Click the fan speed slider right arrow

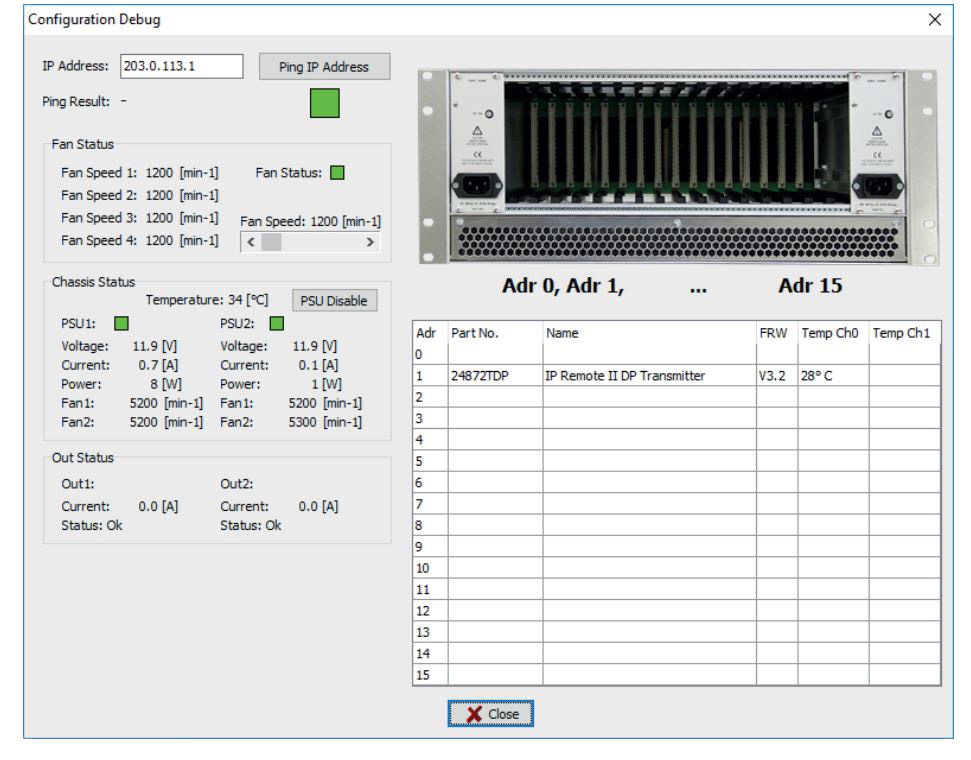point(371,242)
